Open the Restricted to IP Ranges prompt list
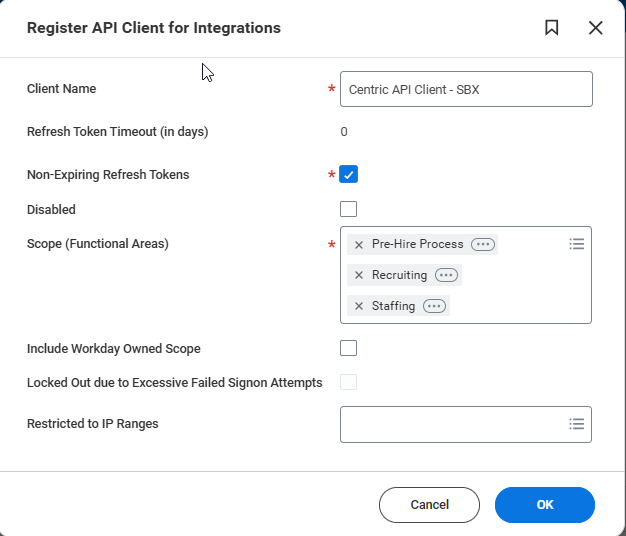 tap(576, 424)
